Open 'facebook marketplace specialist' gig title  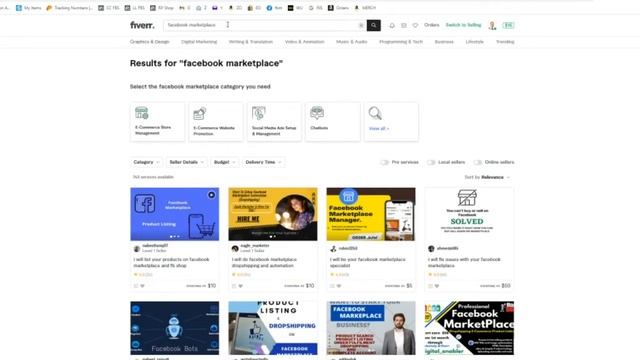[368, 262]
